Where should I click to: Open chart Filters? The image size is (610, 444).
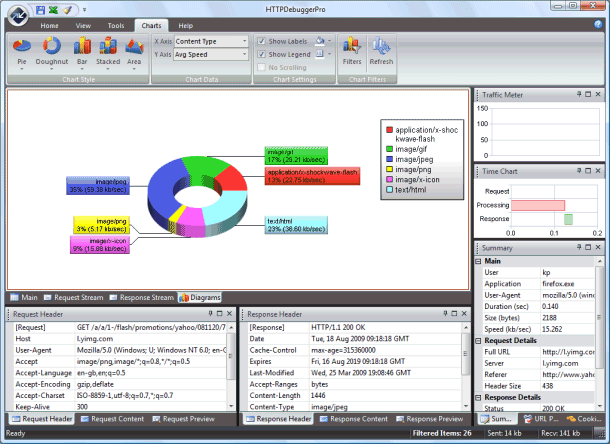(352, 51)
